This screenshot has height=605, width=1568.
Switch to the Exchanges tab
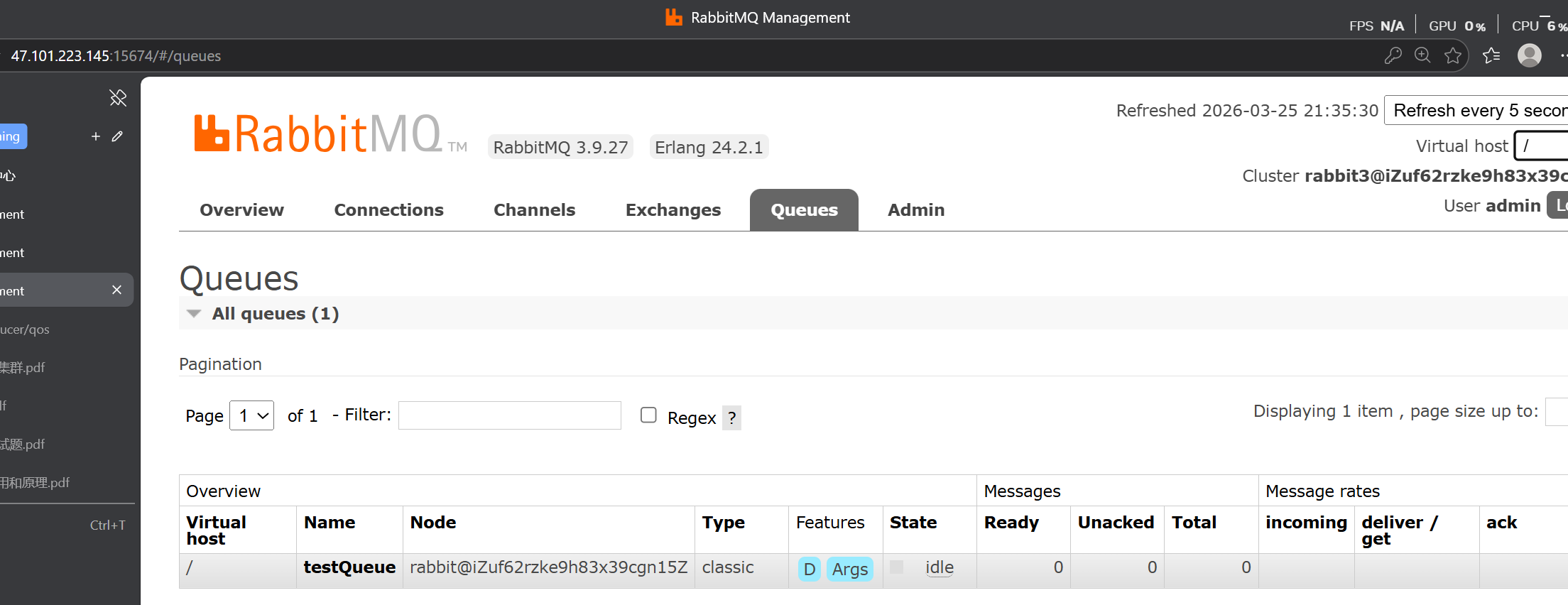click(x=673, y=210)
